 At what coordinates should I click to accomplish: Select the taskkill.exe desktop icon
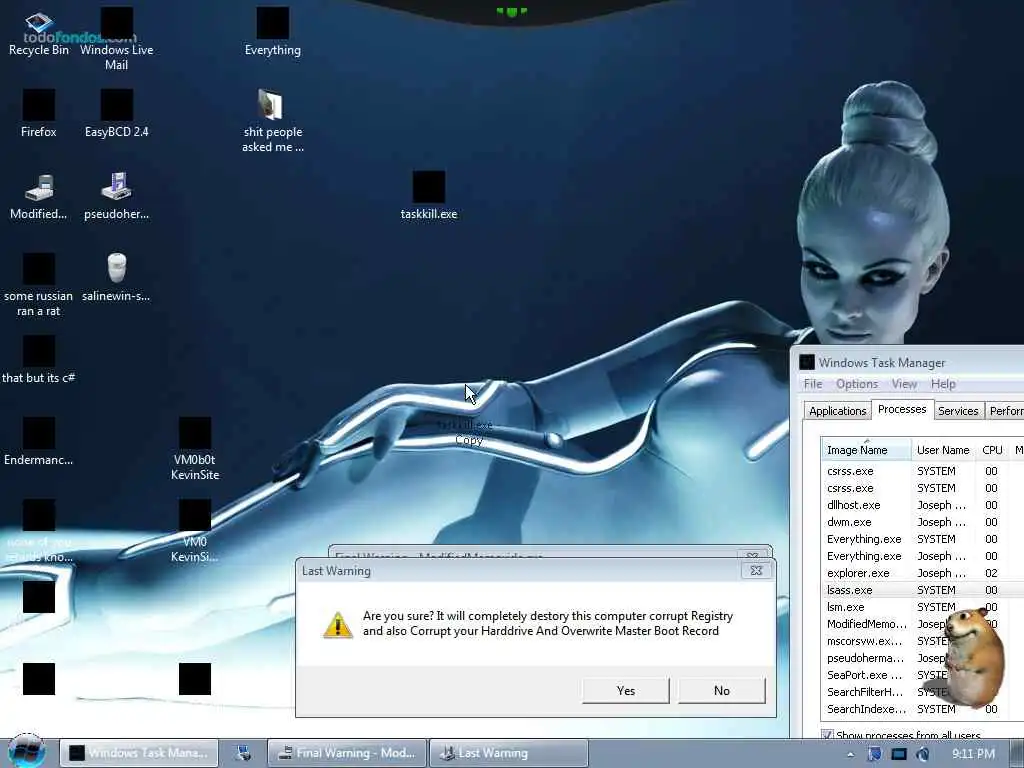428,197
